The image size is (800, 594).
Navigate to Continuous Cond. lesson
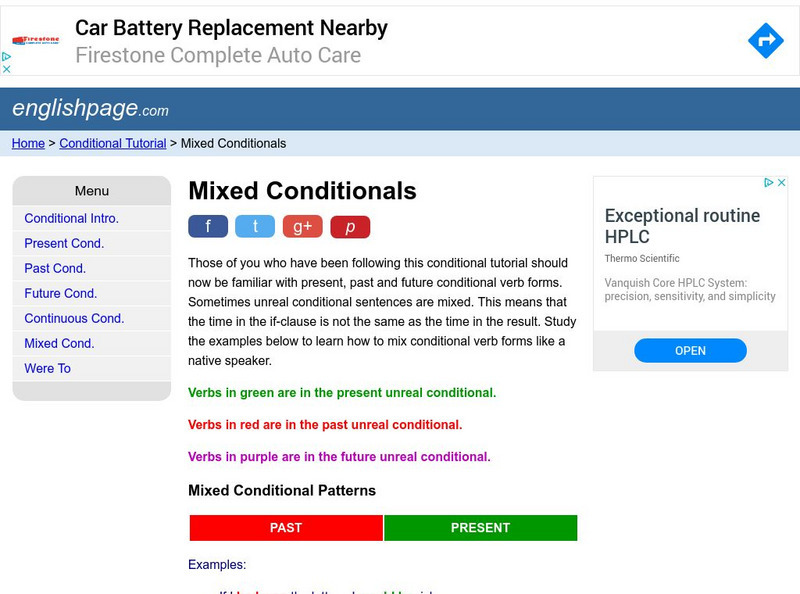point(74,318)
